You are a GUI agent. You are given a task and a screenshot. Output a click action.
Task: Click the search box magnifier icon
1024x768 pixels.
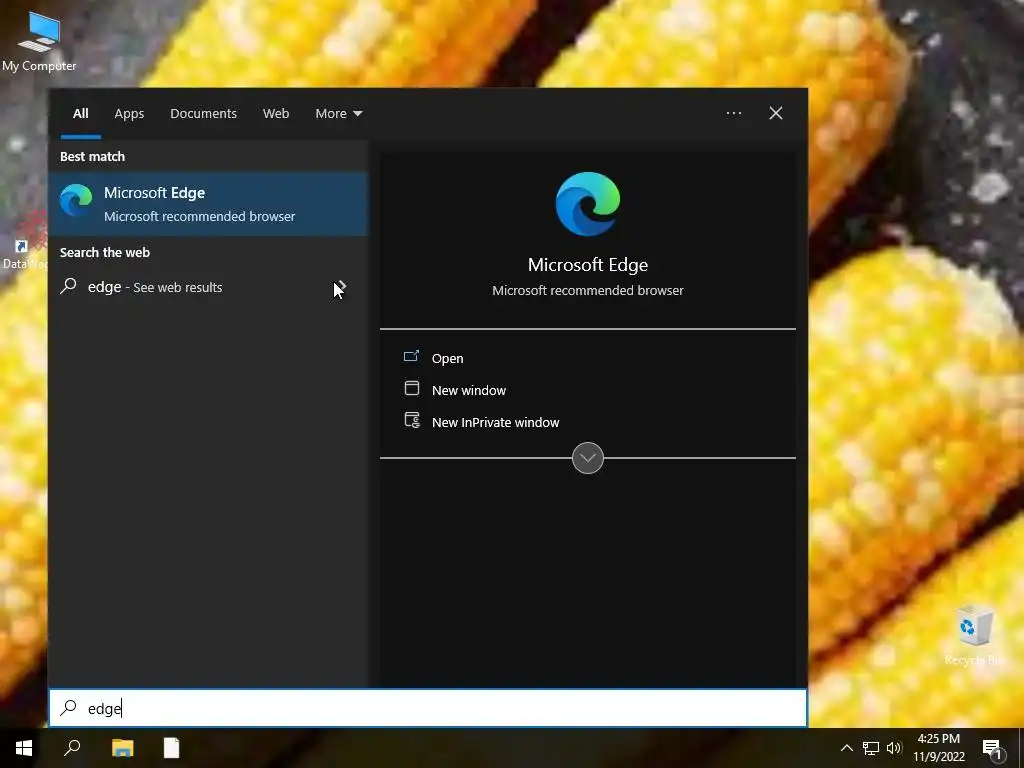(x=69, y=708)
